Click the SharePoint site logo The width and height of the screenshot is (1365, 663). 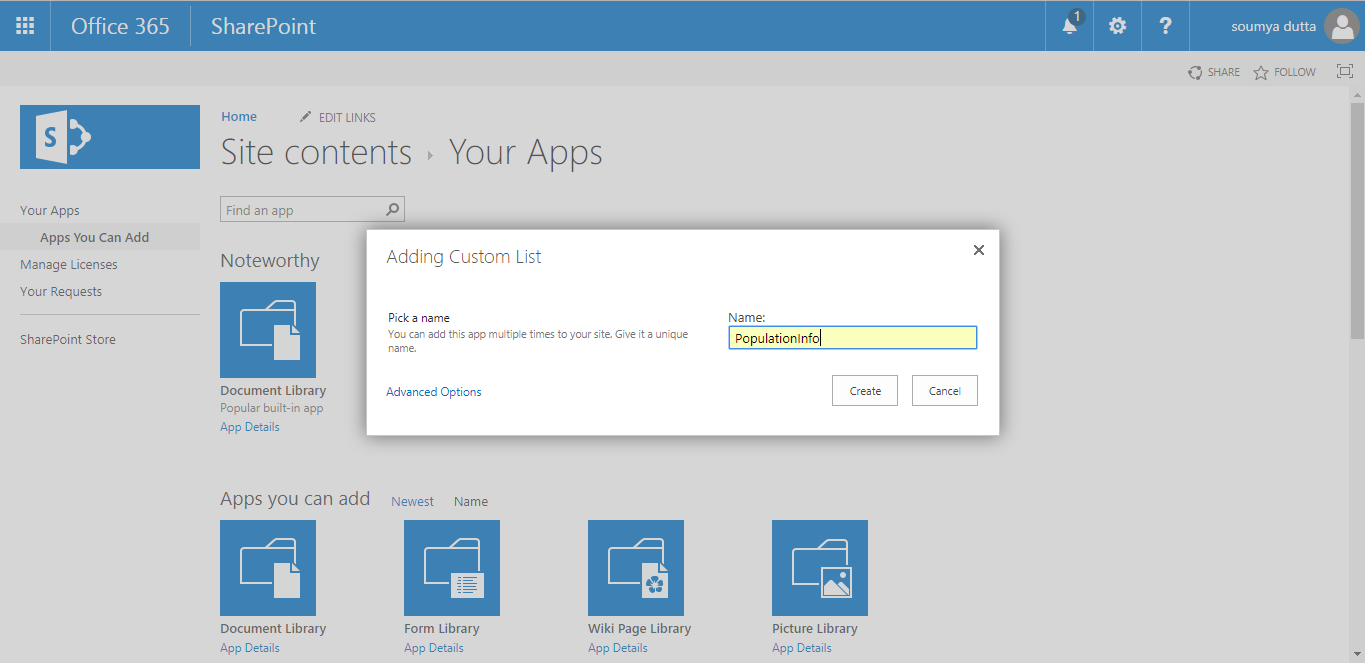pos(109,136)
